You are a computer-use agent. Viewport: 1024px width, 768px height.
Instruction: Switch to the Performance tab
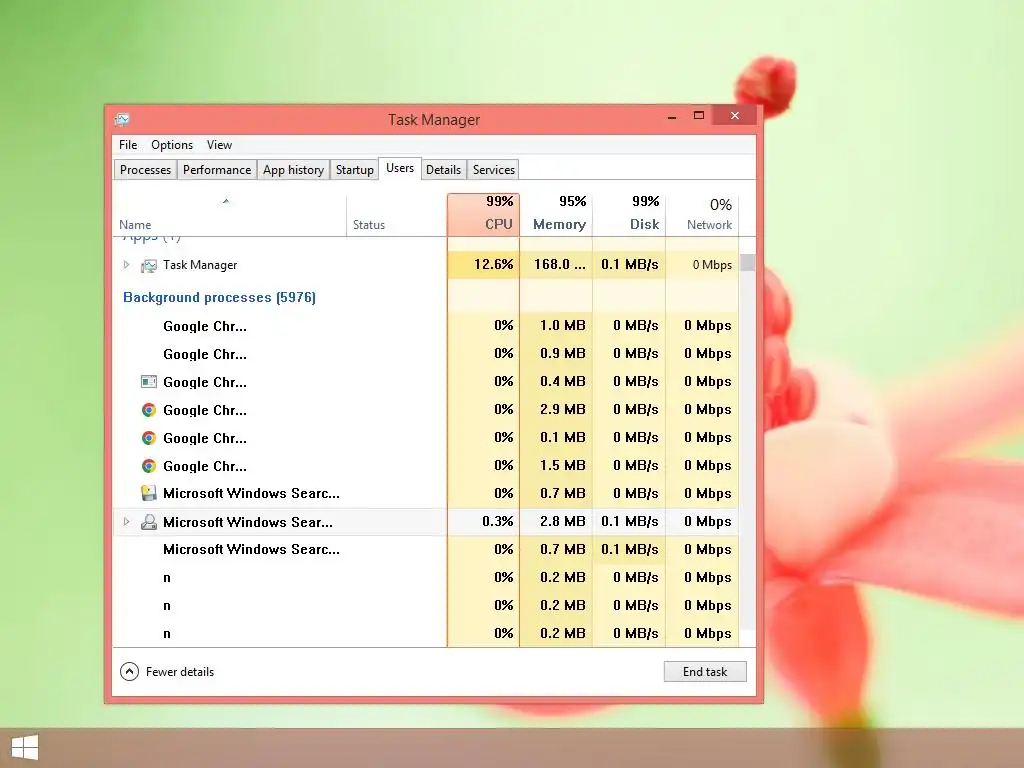coord(217,170)
